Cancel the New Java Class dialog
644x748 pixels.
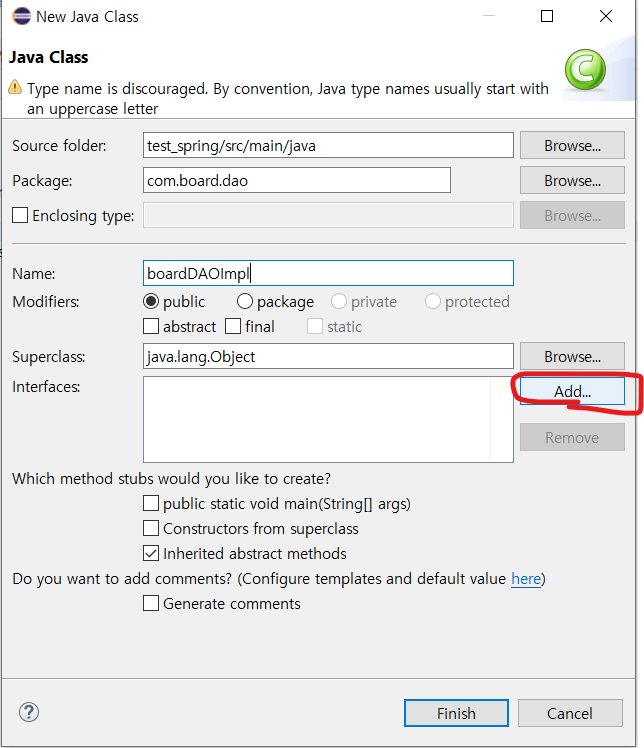[x=570, y=713]
